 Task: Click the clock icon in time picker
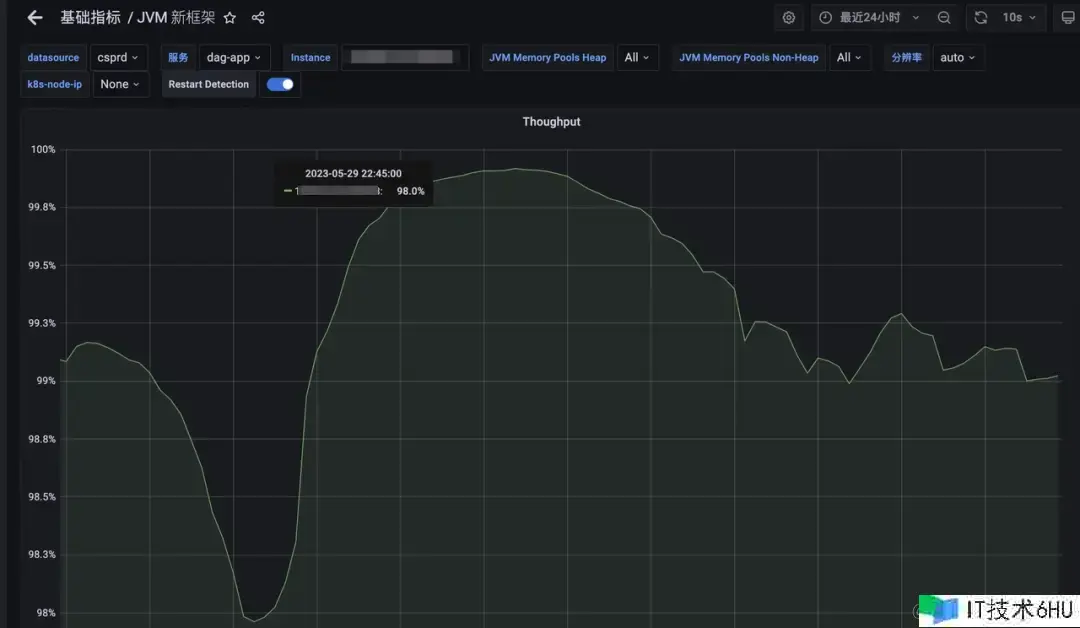click(x=826, y=18)
